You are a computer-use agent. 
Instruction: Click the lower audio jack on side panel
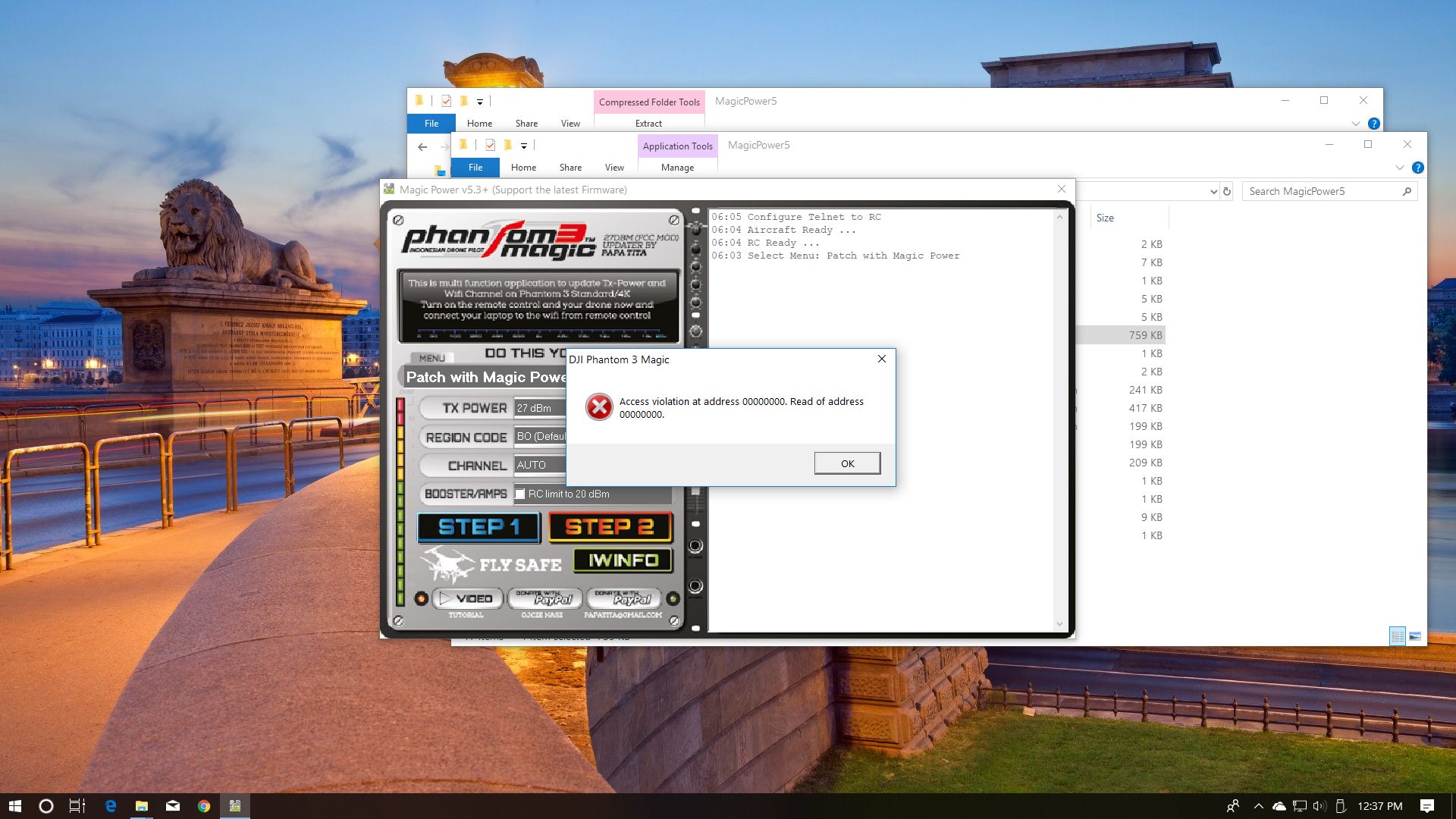tap(695, 585)
